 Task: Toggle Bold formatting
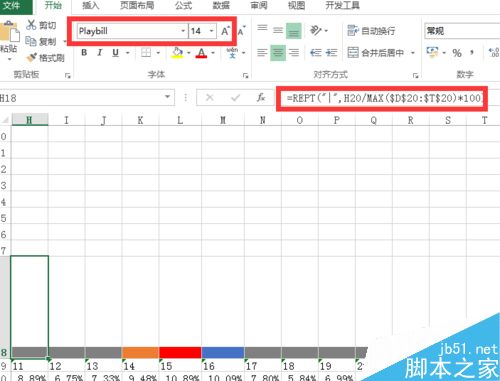[84, 52]
